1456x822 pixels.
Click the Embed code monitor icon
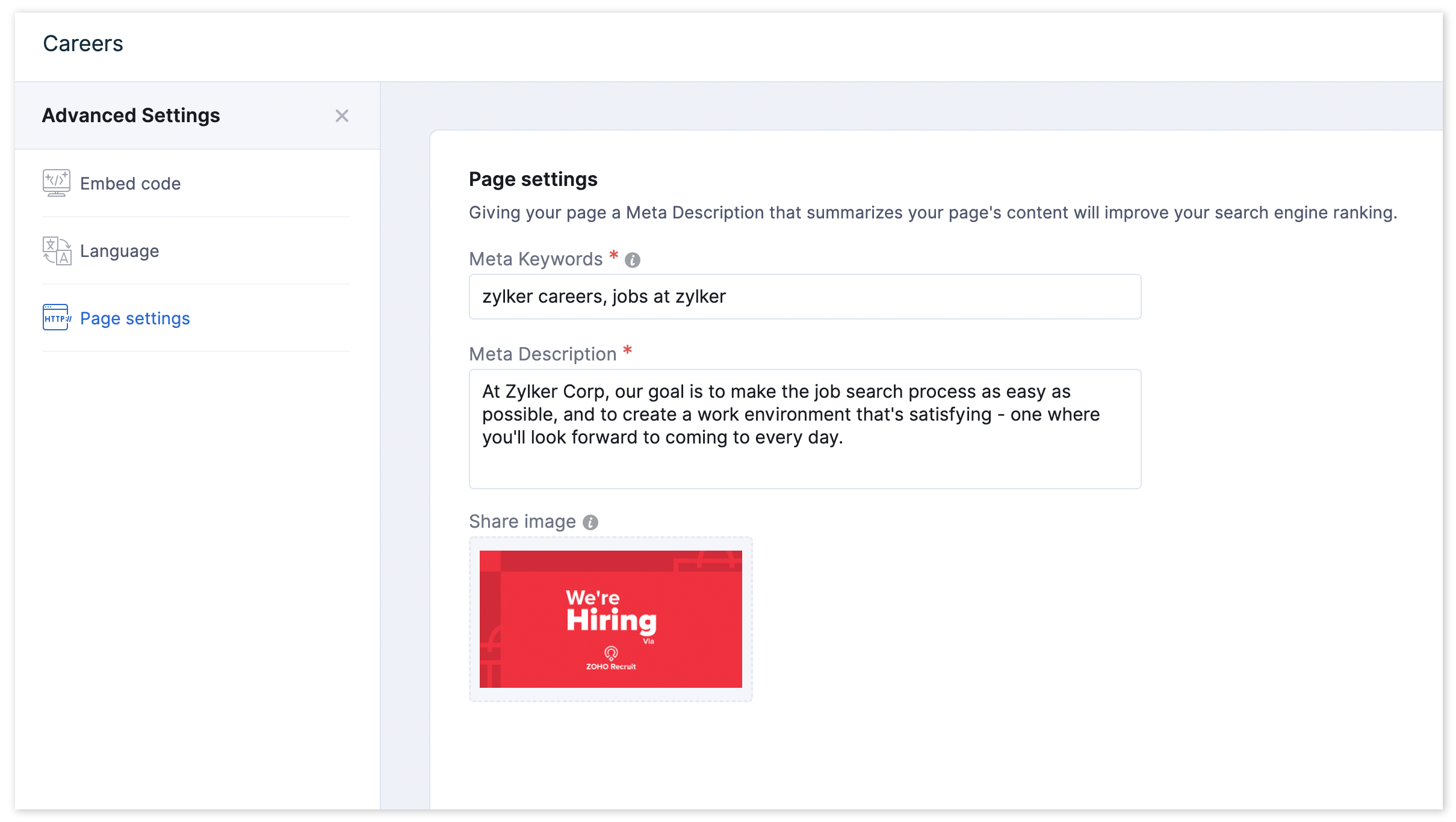click(56, 183)
